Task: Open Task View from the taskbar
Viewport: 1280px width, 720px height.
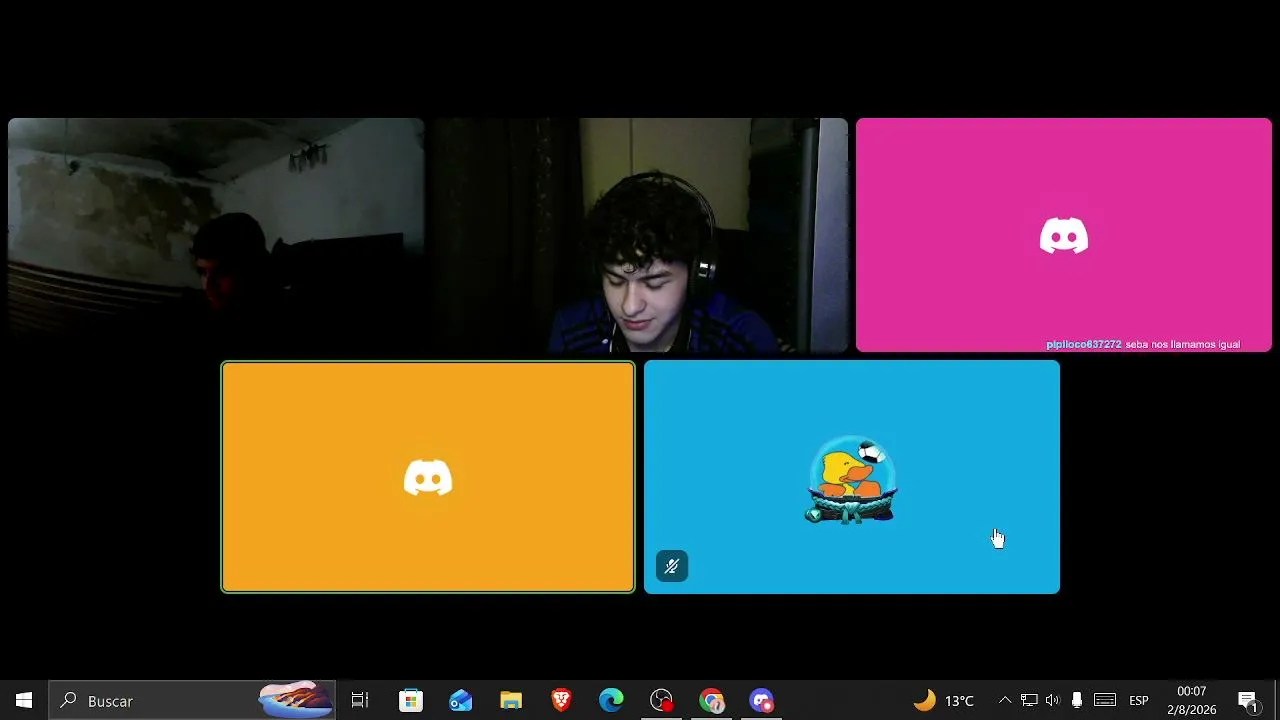Action: coord(360,701)
